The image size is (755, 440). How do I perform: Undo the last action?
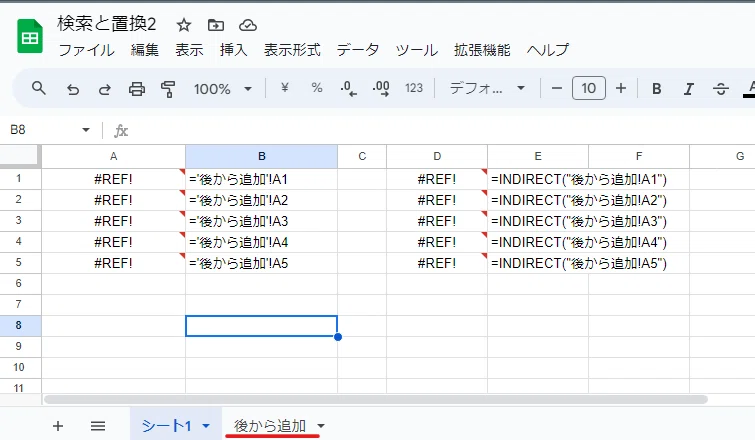(73, 89)
